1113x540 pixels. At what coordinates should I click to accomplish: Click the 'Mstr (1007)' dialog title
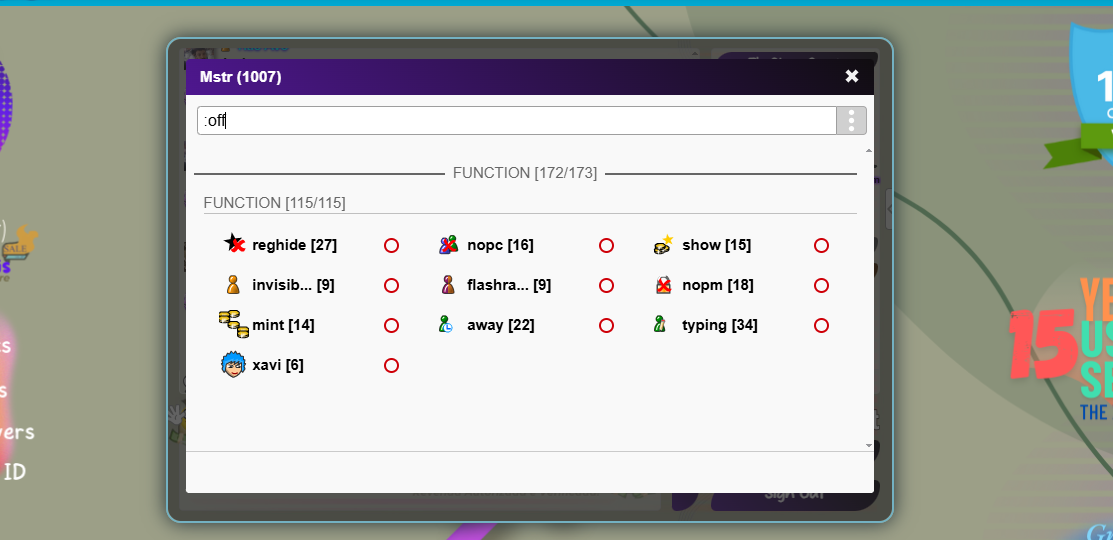pyautogui.click(x=241, y=77)
